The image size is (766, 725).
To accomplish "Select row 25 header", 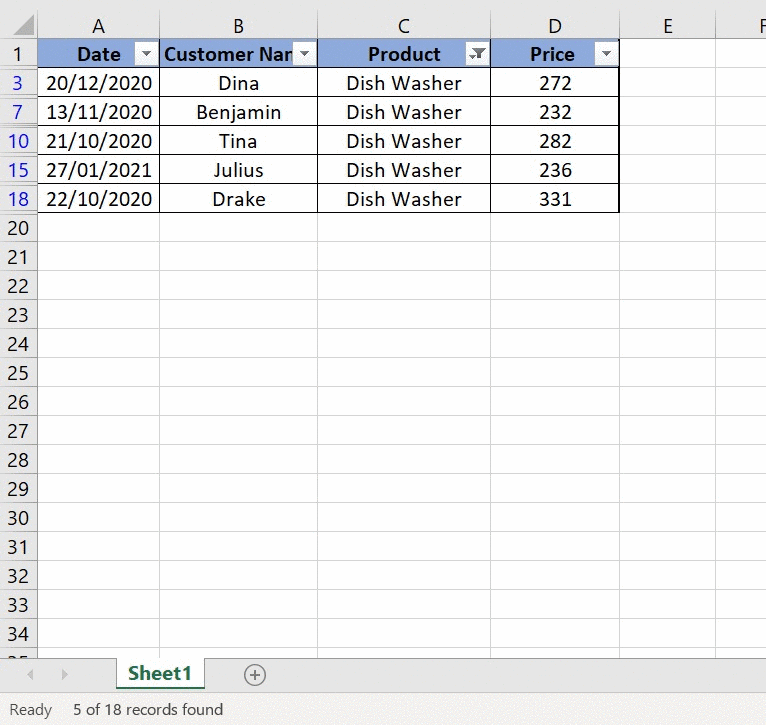I will [x=18, y=373].
